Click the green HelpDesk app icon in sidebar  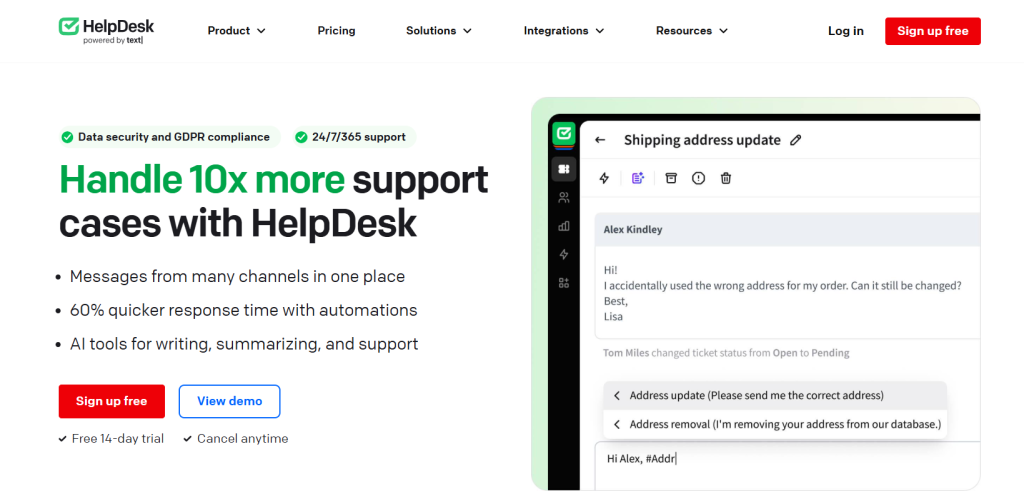[563, 133]
